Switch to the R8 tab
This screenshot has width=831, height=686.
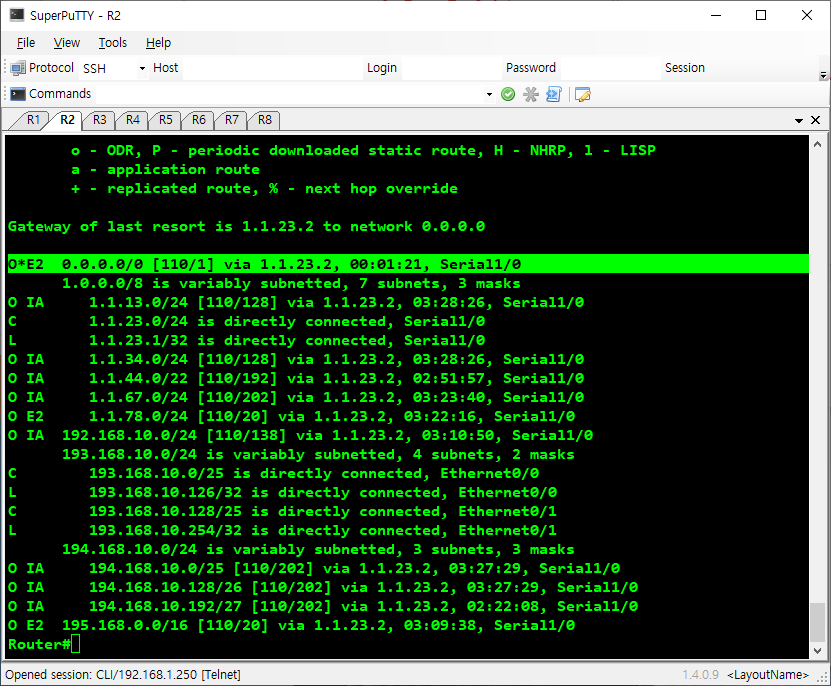pos(264,120)
